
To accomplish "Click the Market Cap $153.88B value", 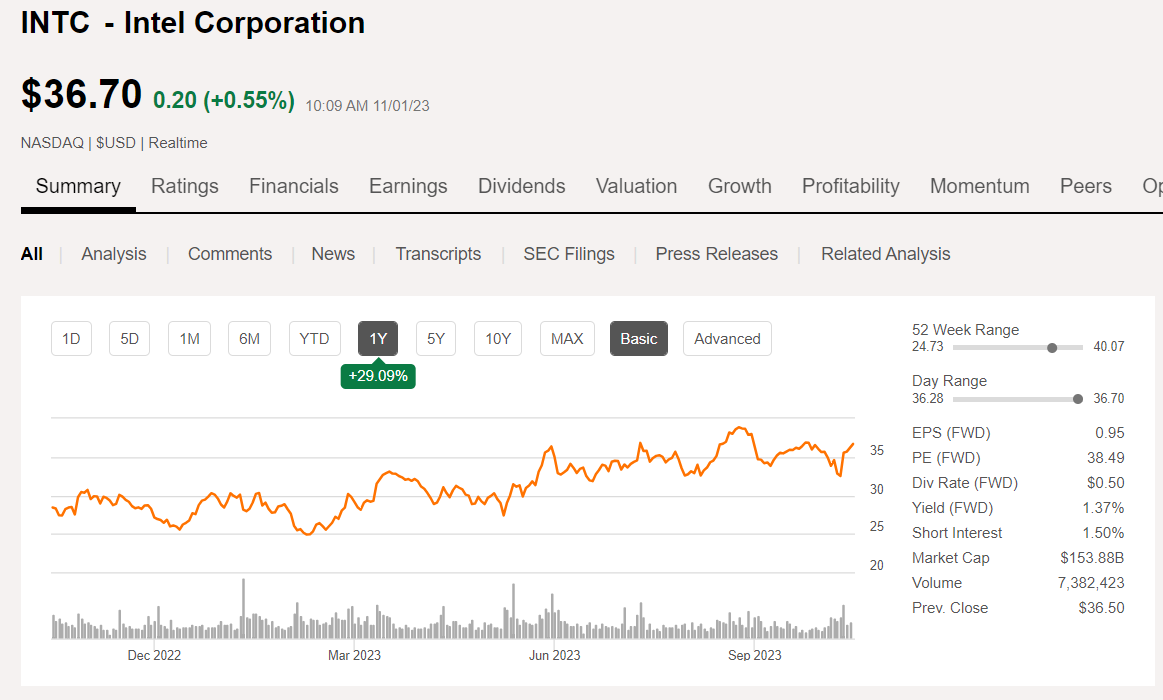I will [1093, 558].
